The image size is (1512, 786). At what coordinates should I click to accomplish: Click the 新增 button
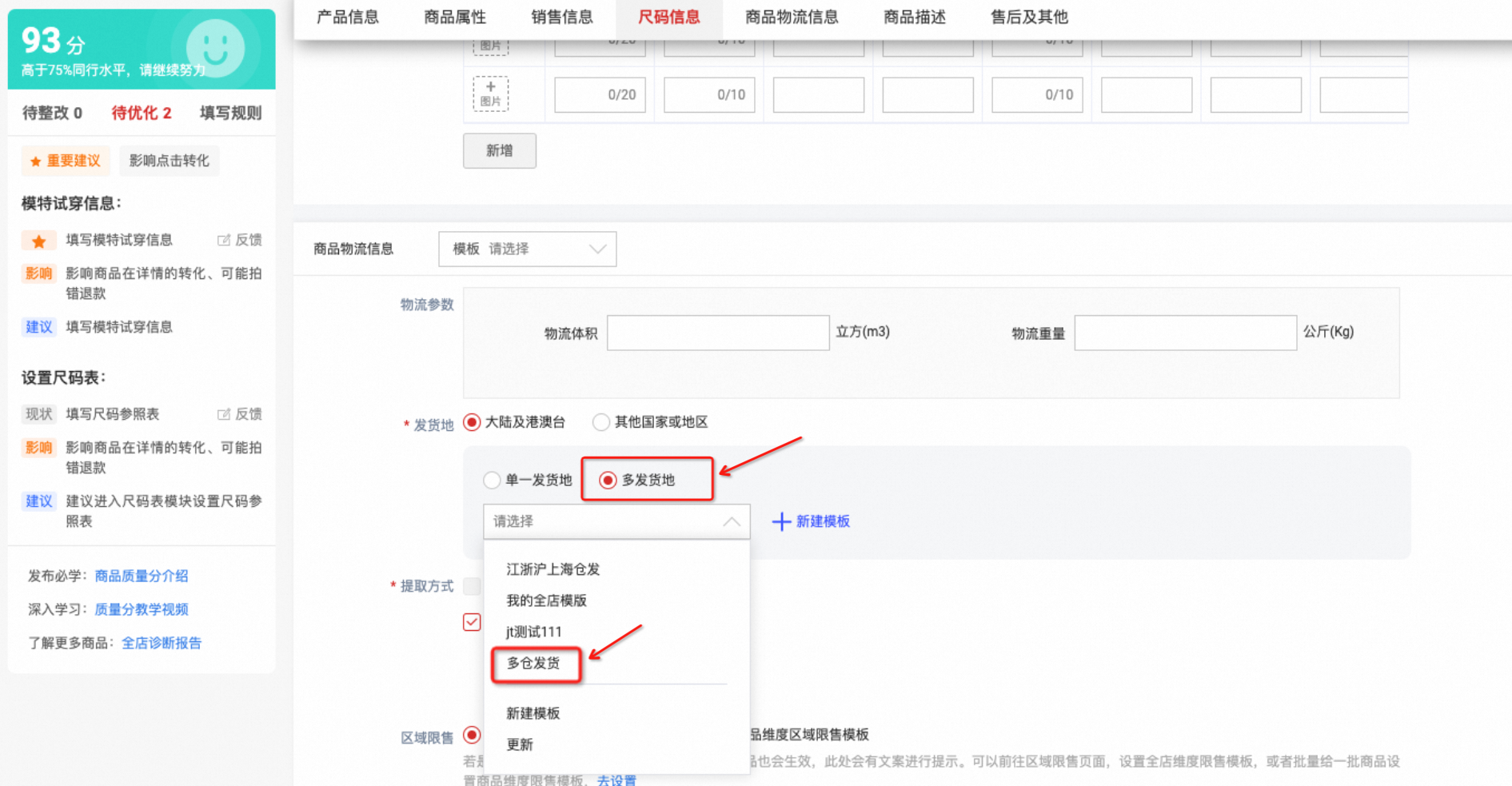click(500, 150)
